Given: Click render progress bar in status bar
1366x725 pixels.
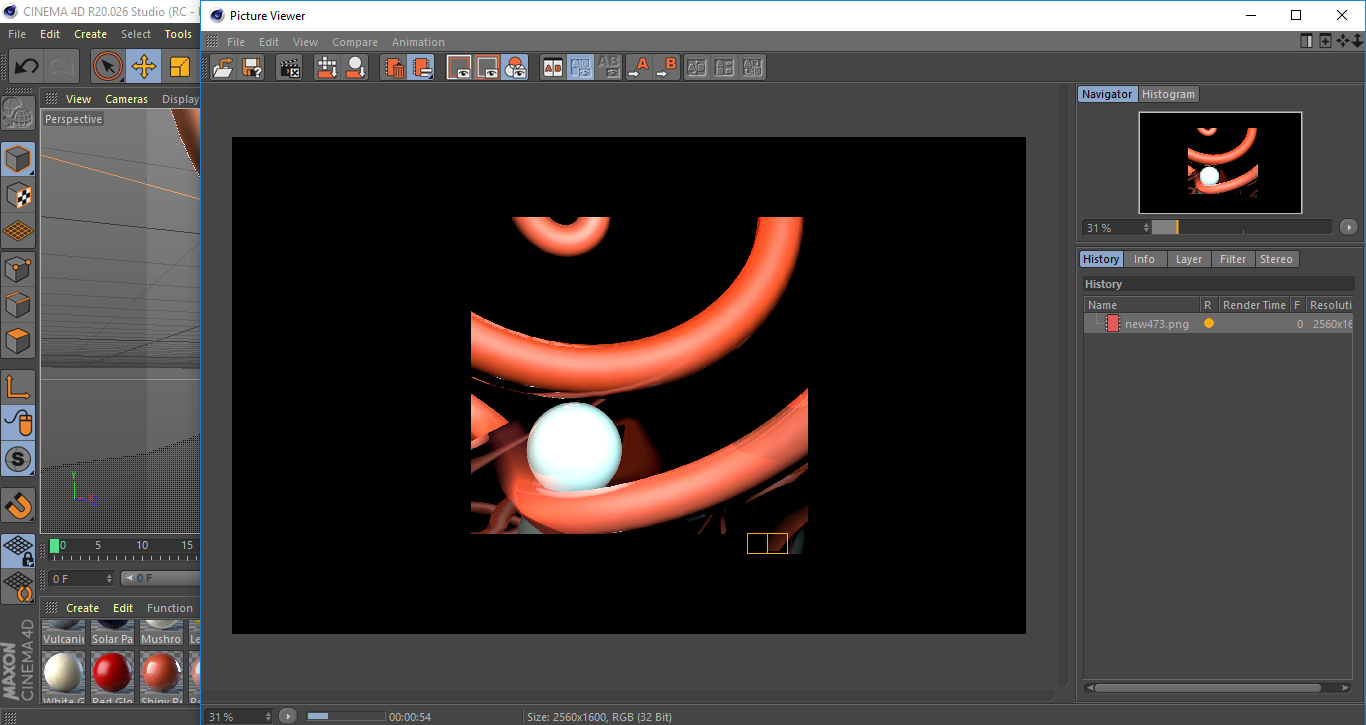Looking at the screenshot, I should point(346,716).
